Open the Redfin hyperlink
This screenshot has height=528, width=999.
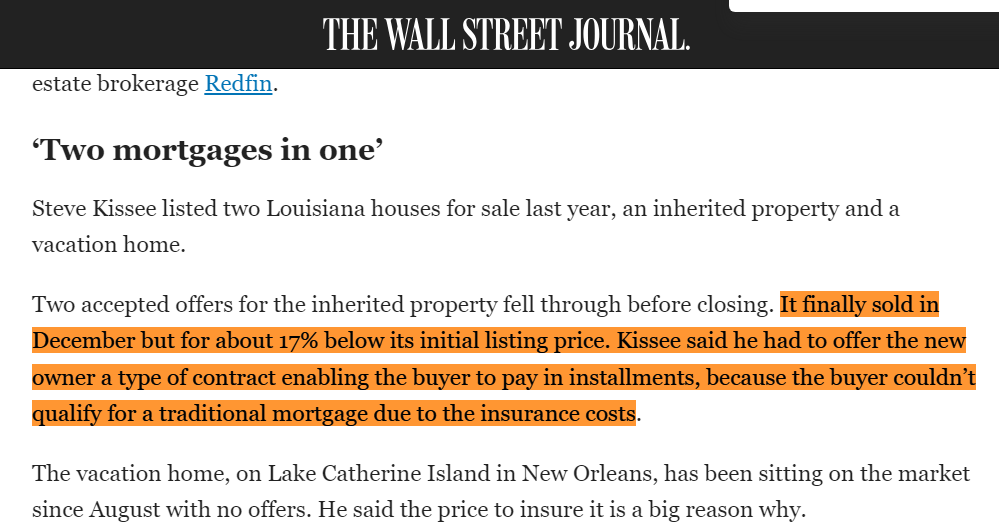tap(238, 84)
